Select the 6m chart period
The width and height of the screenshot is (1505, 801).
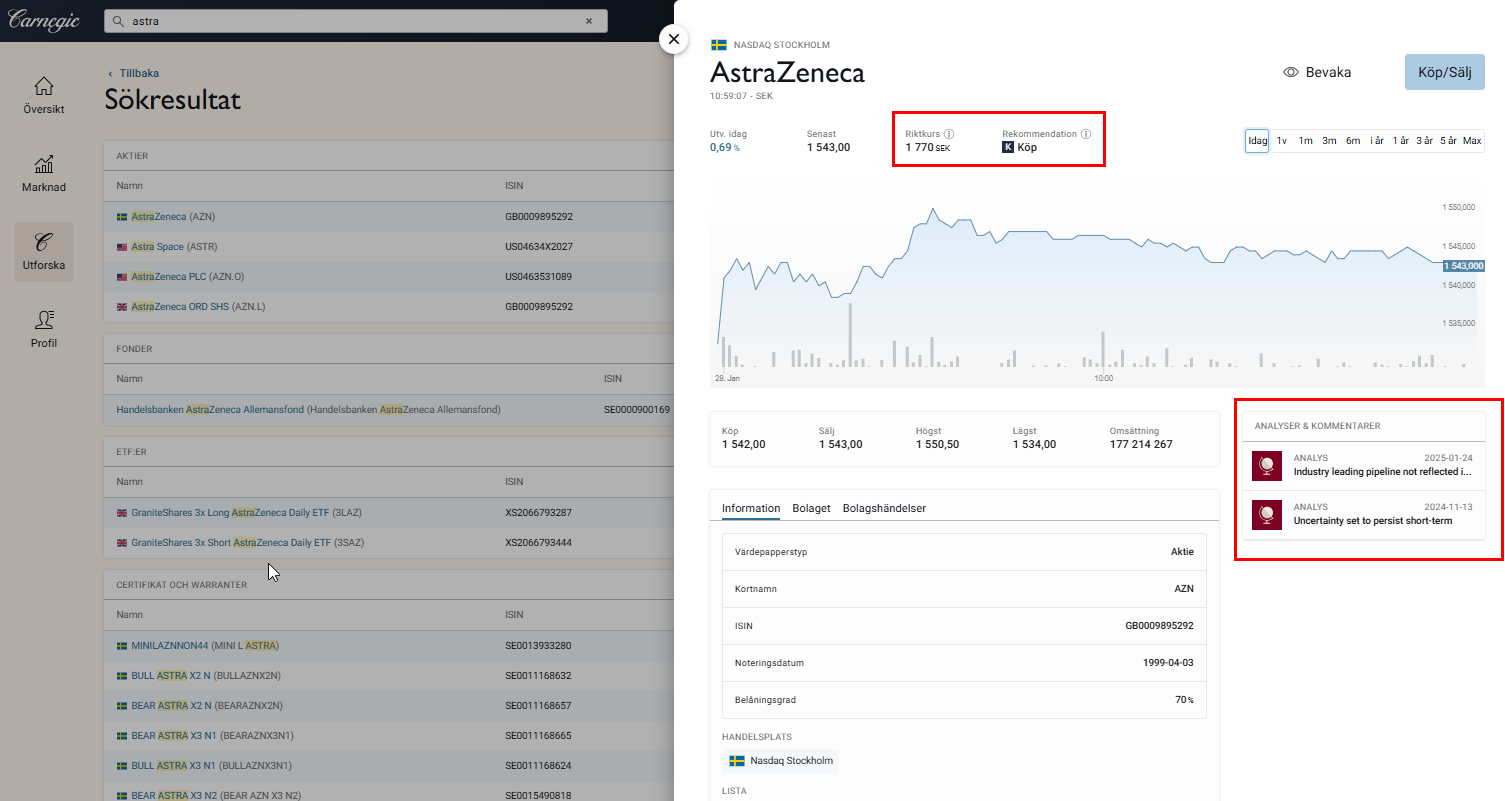[1353, 141]
